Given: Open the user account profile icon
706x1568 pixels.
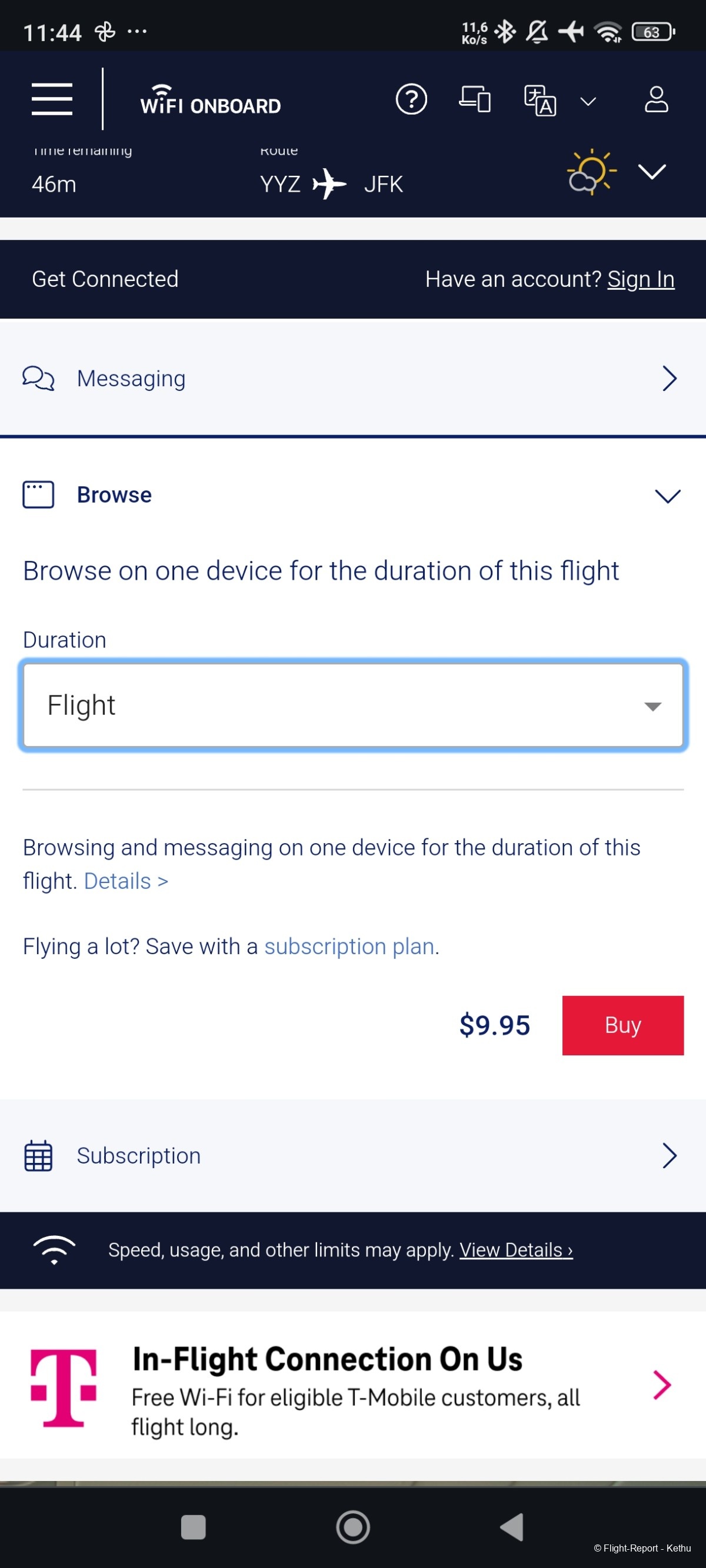Looking at the screenshot, I should tap(656, 99).
